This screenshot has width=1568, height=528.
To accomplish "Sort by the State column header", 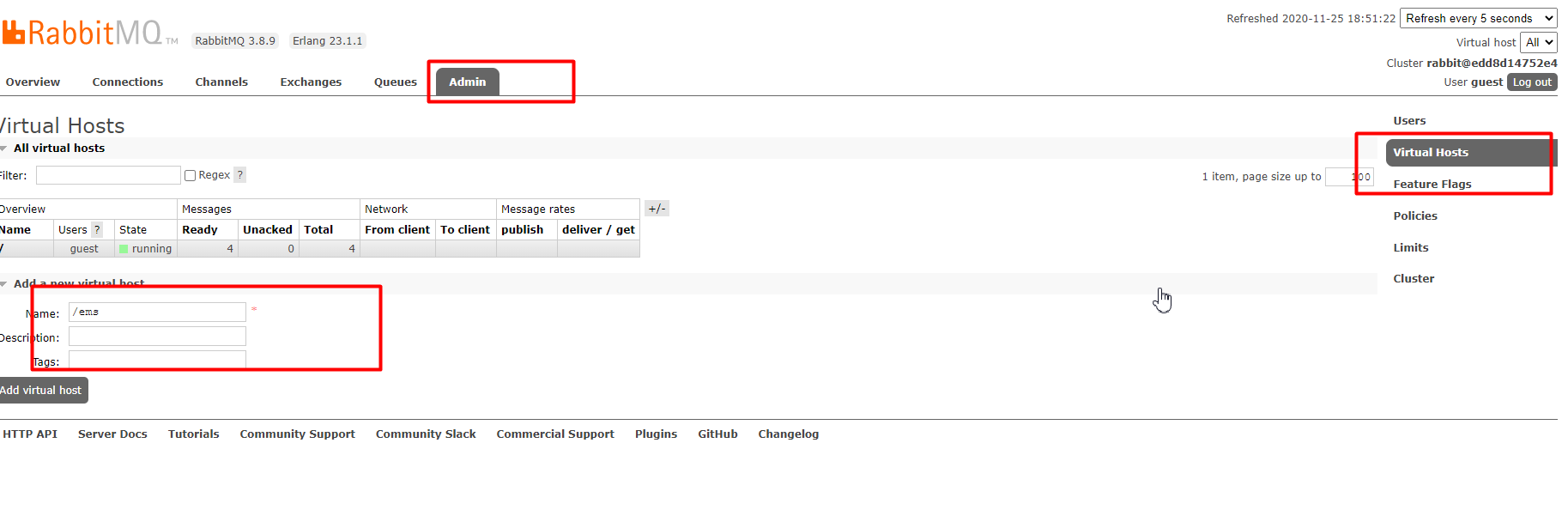I will pos(133,230).
